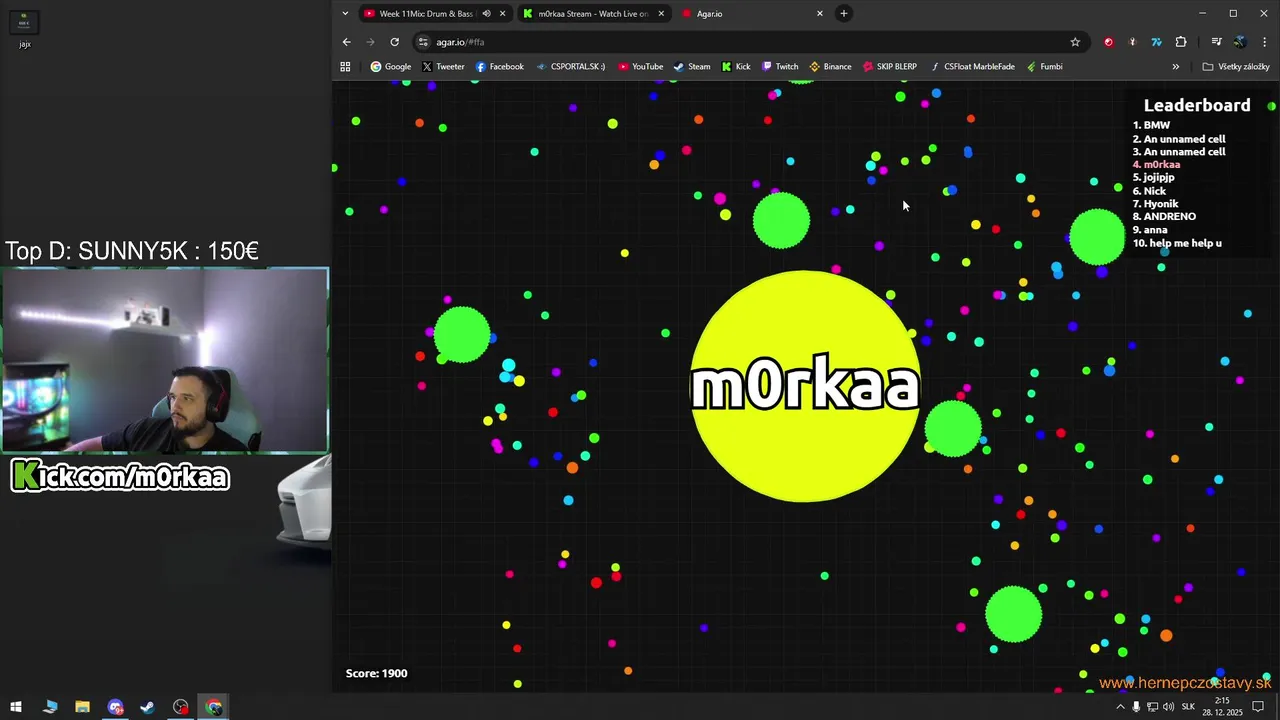Close the Week 11Mix tab
Viewport: 1280px width, 720px height.
click(x=502, y=14)
